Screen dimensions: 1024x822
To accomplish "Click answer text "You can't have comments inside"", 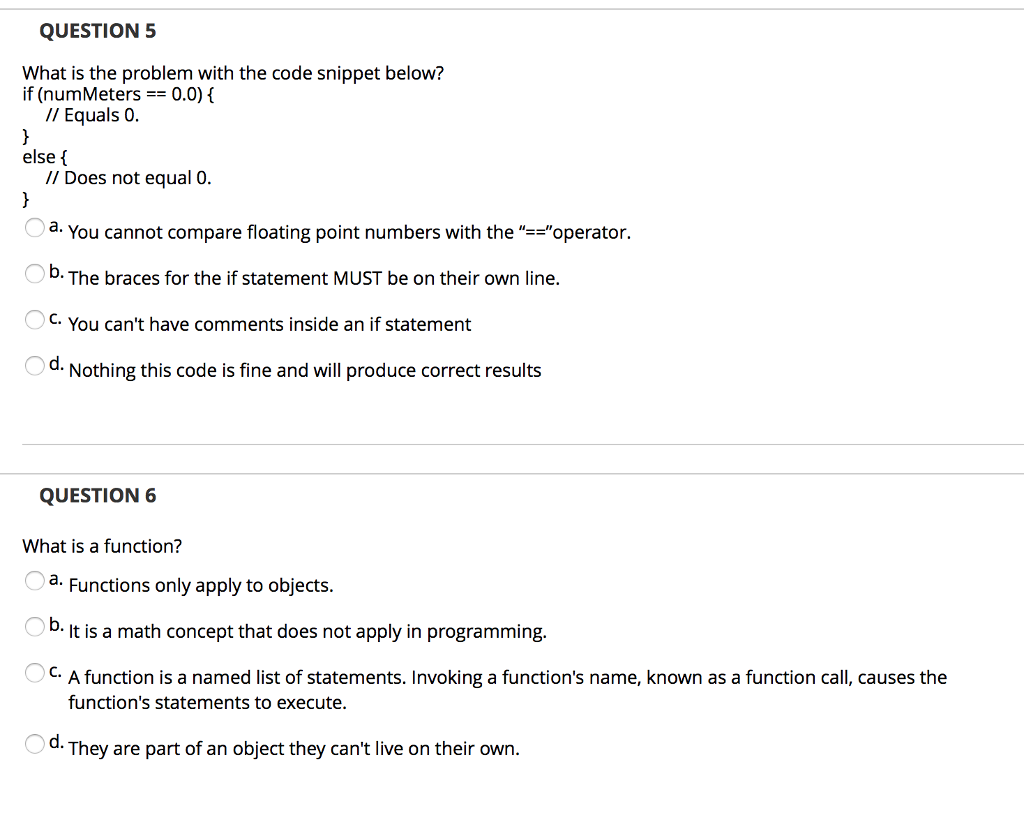I will [x=269, y=325].
